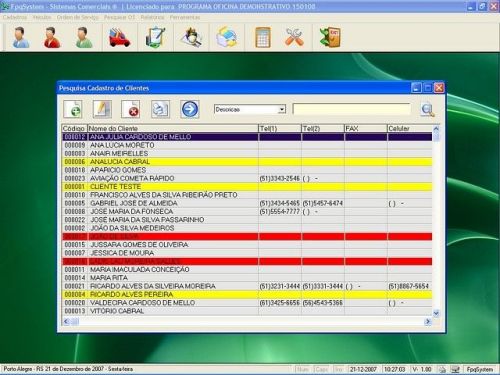Select row ANAIR MEIRELLES
This screenshot has width=500, height=375.
(x=247, y=153)
